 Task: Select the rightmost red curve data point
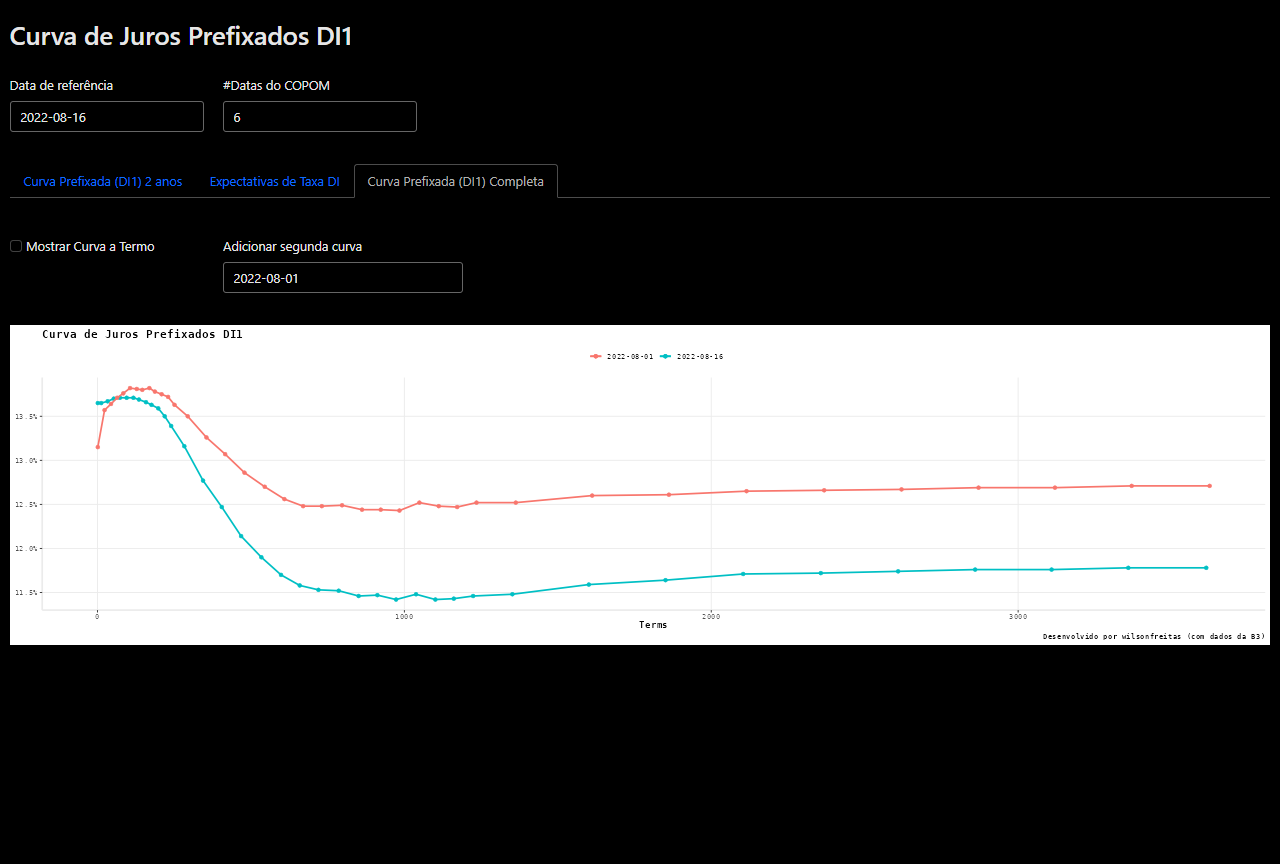tap(1210, 486)
